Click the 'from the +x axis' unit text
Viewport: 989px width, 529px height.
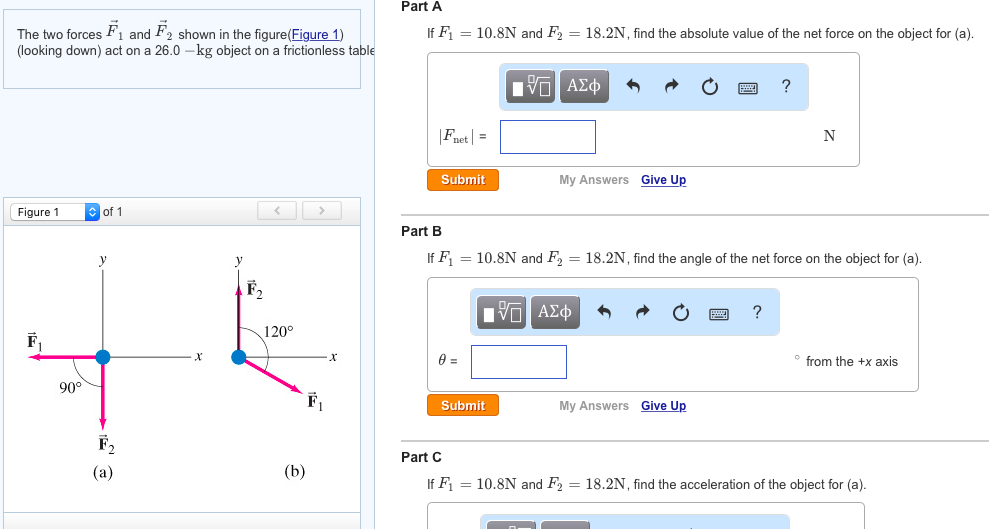851,361
